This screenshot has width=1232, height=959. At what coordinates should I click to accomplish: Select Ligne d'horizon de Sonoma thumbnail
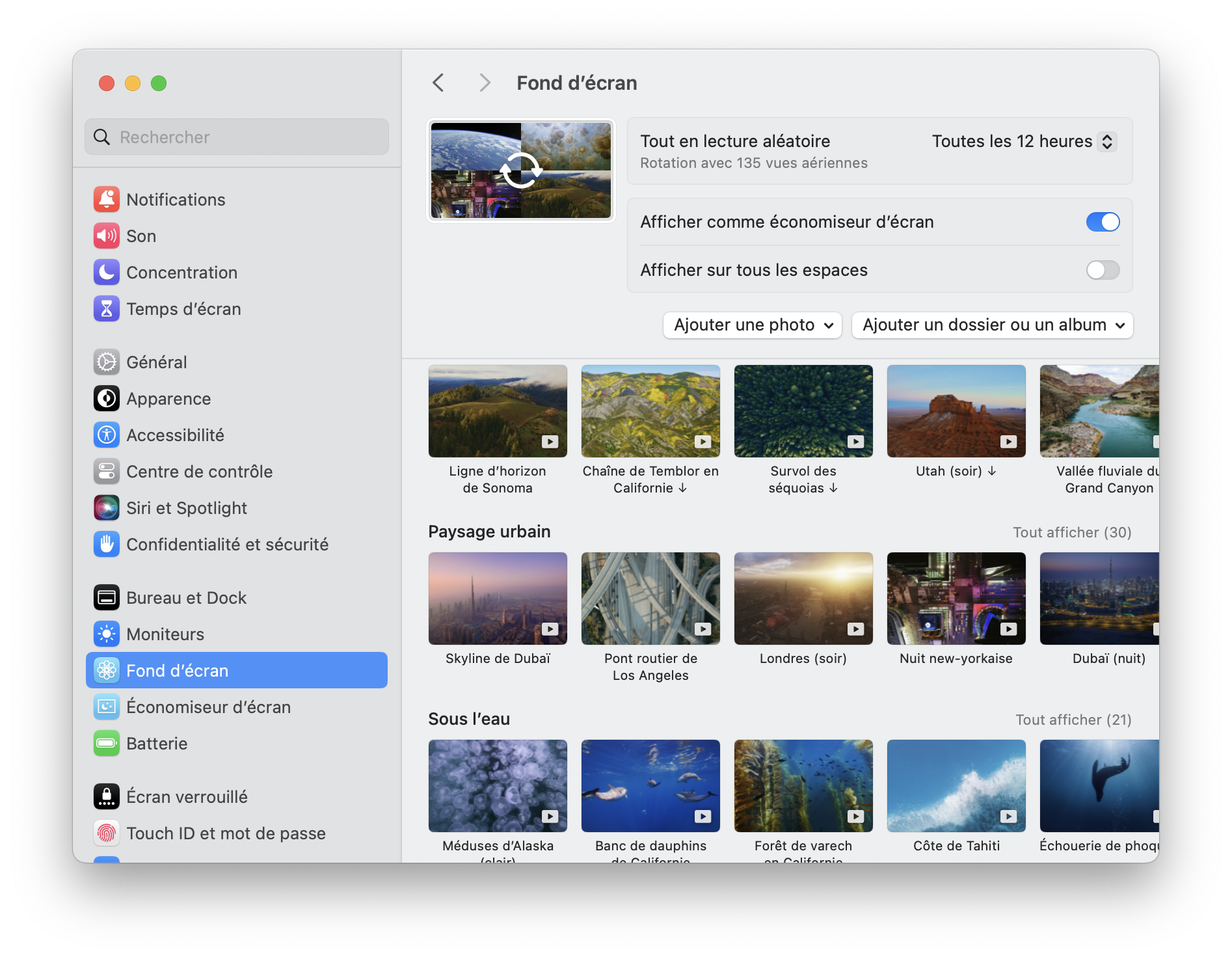(x=498, y=411)
